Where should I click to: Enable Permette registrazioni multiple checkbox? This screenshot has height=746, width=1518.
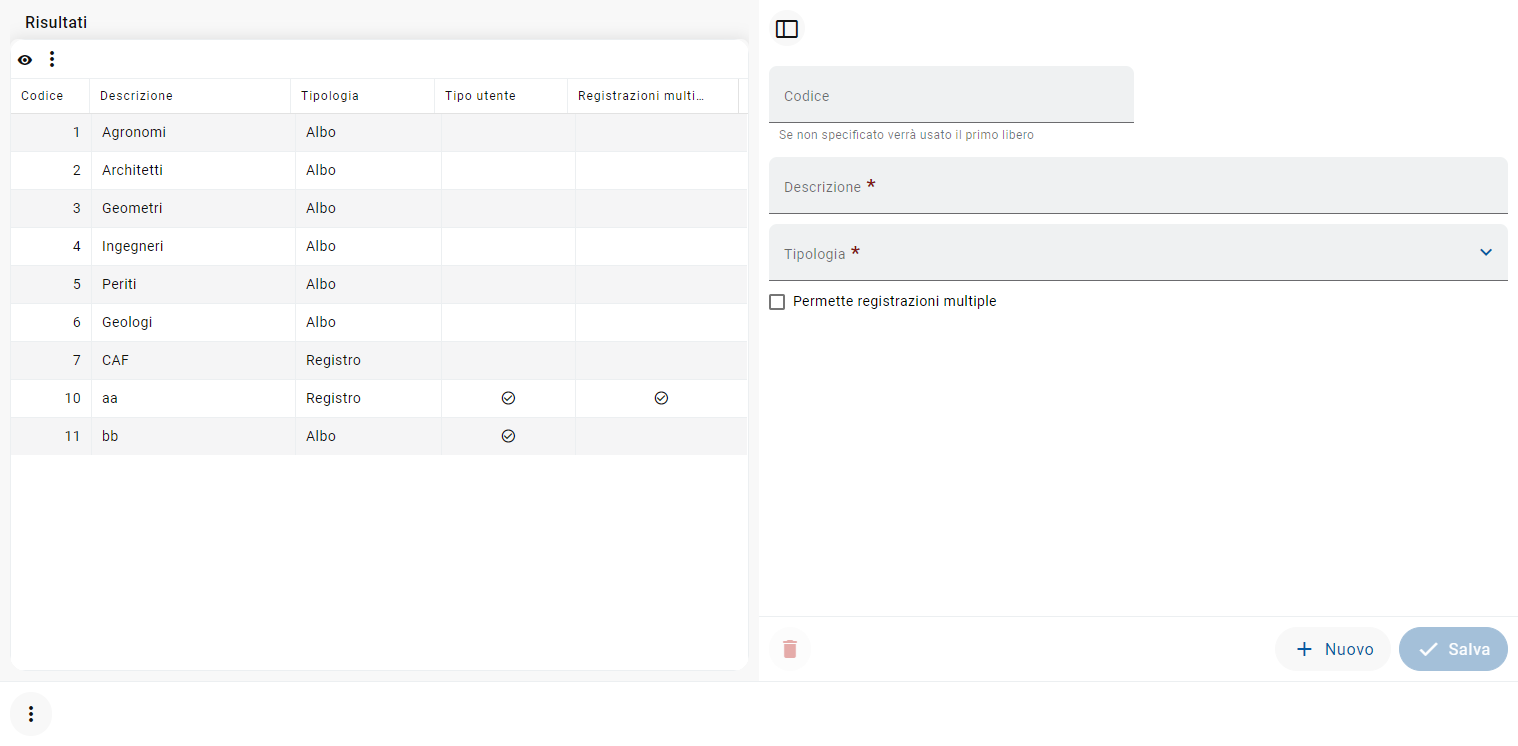coord(777,302)
